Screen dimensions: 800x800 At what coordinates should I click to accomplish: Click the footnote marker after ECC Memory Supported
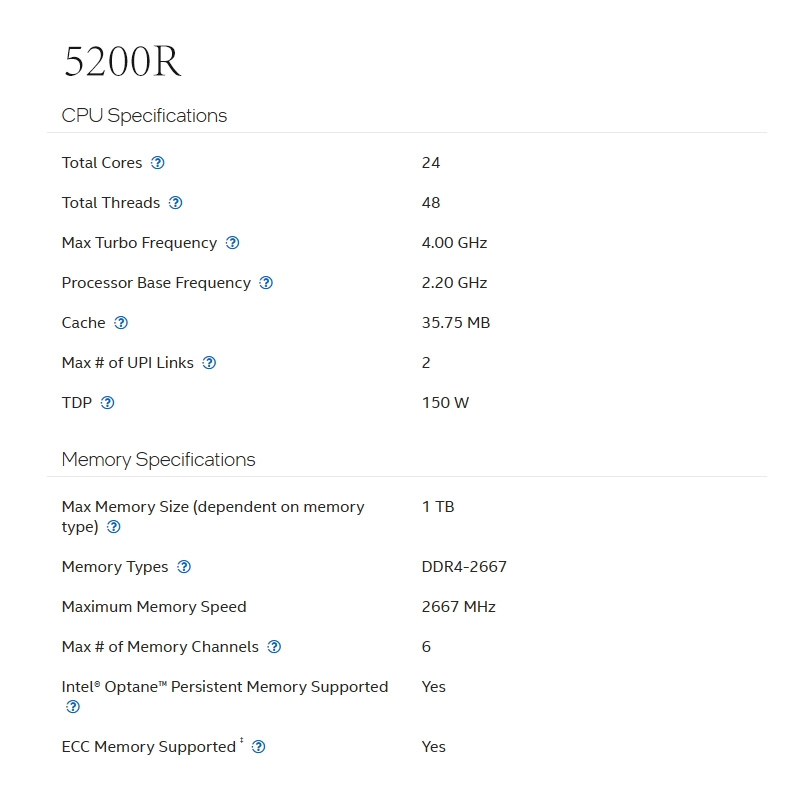coord(242,740)
